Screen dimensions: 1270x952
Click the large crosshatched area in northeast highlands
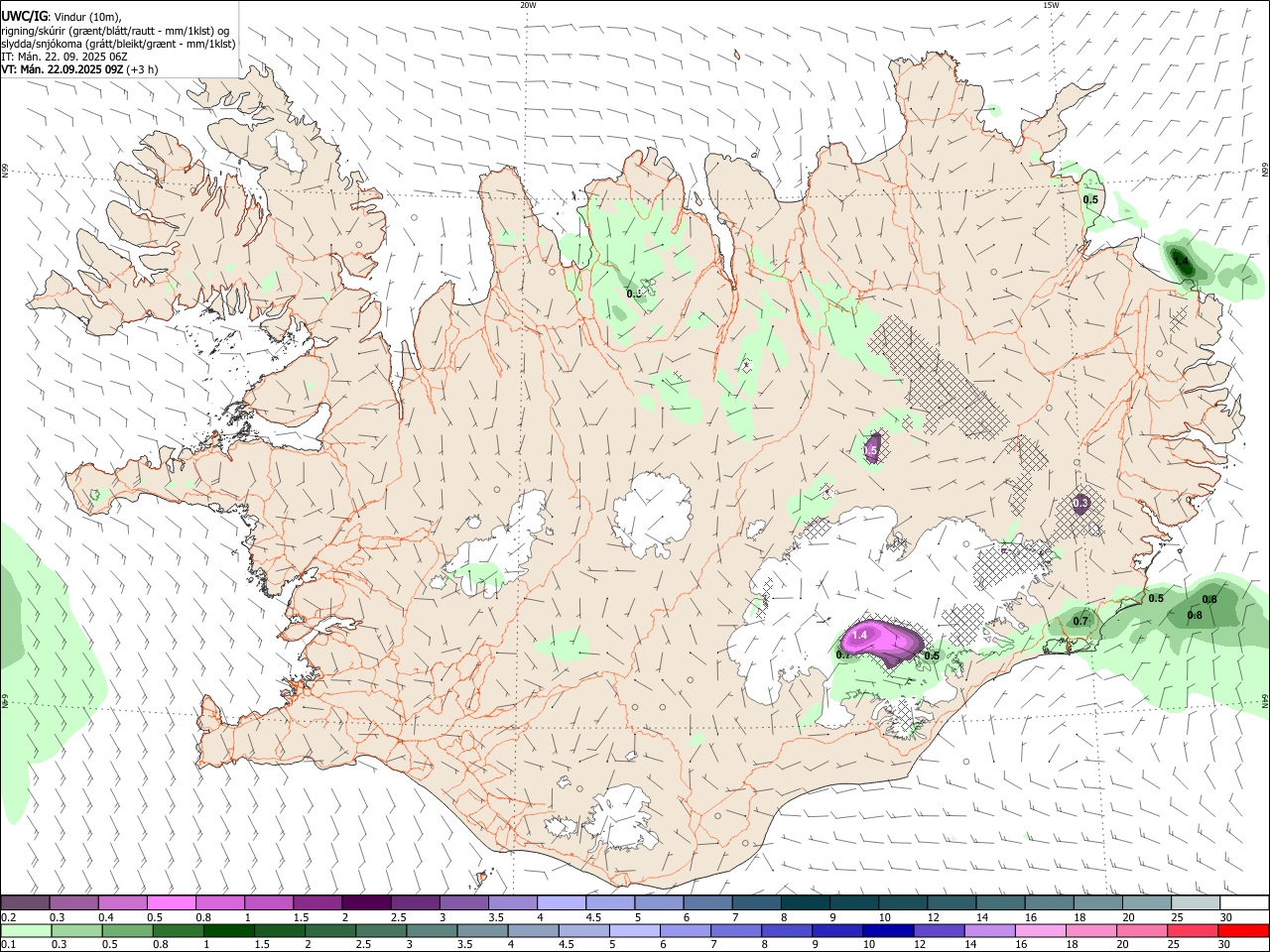click(938, 377)
